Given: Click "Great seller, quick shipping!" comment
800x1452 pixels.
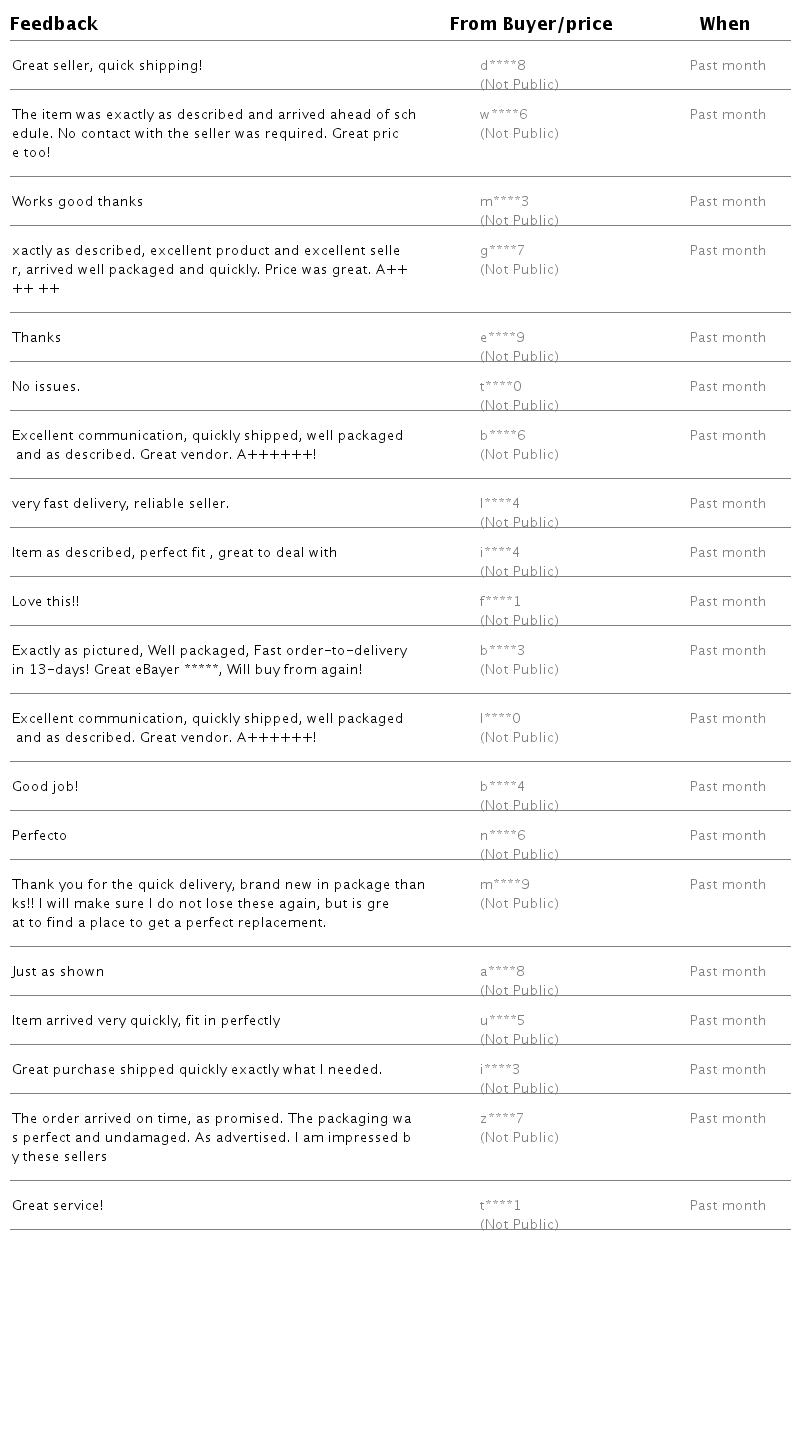Looking at the screenshot, I should (x=107, y=66).
